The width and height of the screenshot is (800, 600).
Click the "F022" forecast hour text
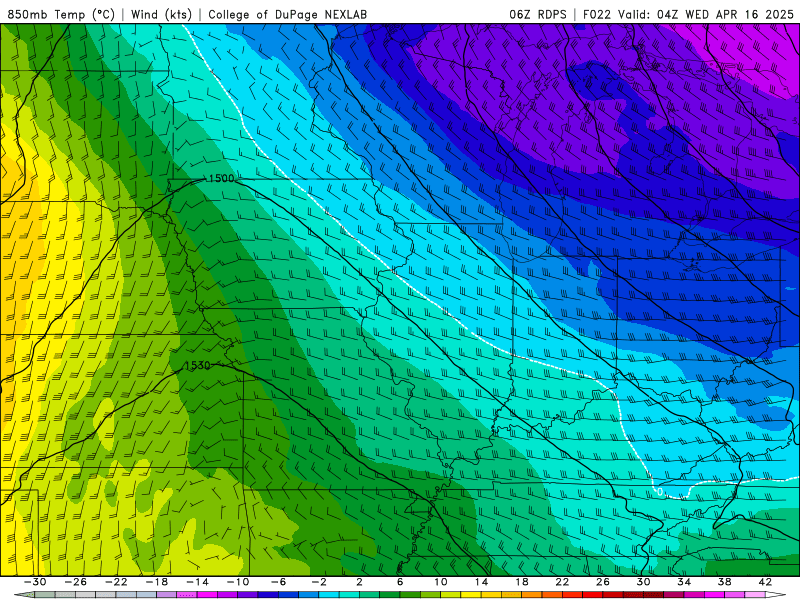click(x=597, y=15)
